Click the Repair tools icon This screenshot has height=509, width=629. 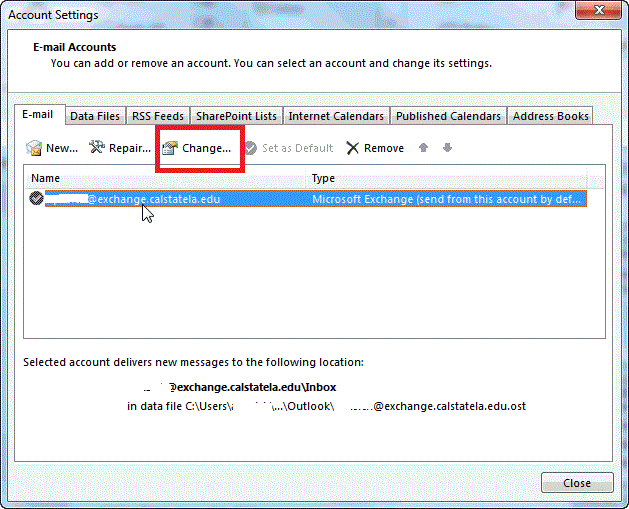pyautogui.click(x=97, y=147)
